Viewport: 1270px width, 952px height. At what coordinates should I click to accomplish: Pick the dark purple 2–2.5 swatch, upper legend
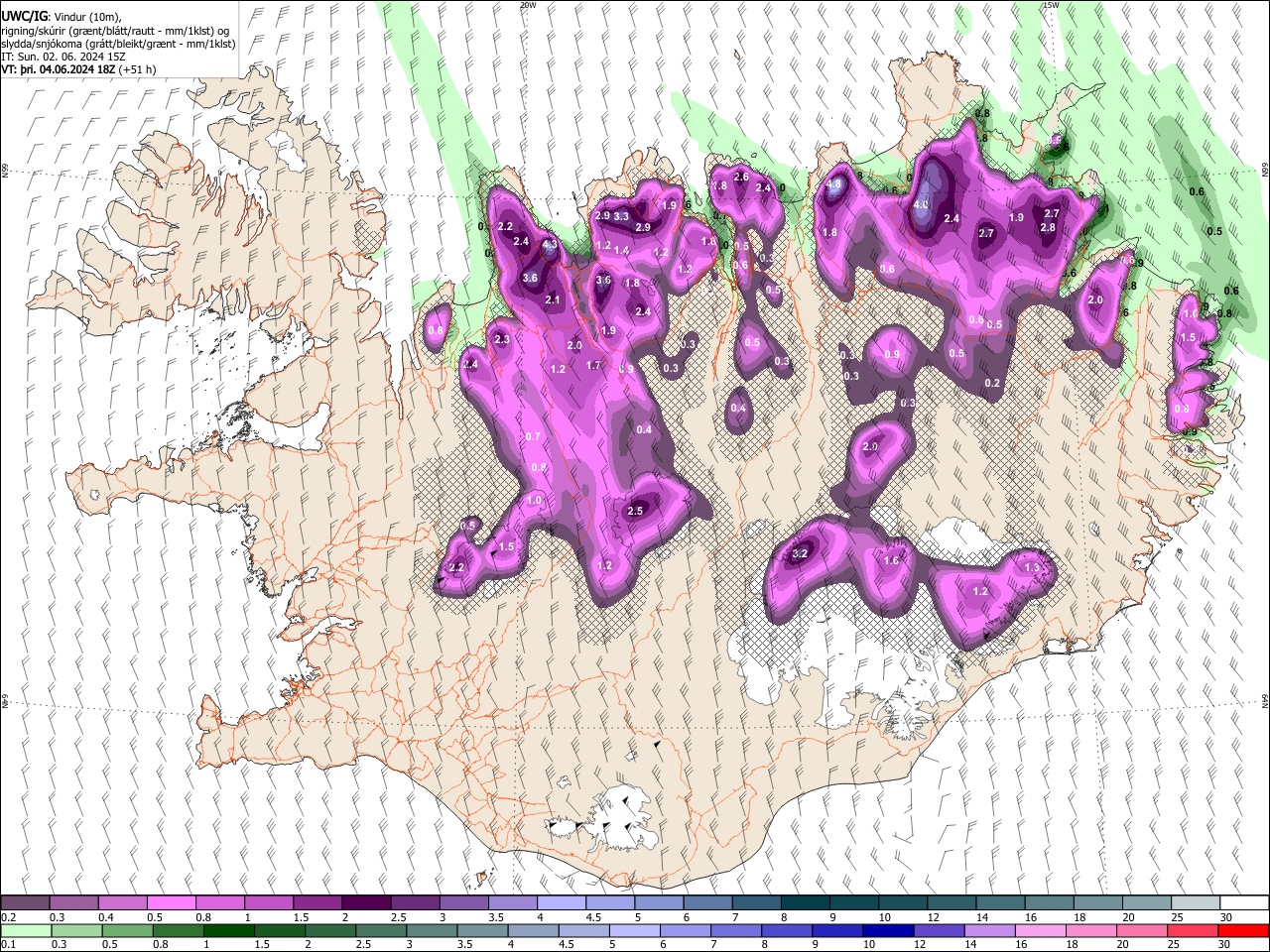click(x=366, y=903)
